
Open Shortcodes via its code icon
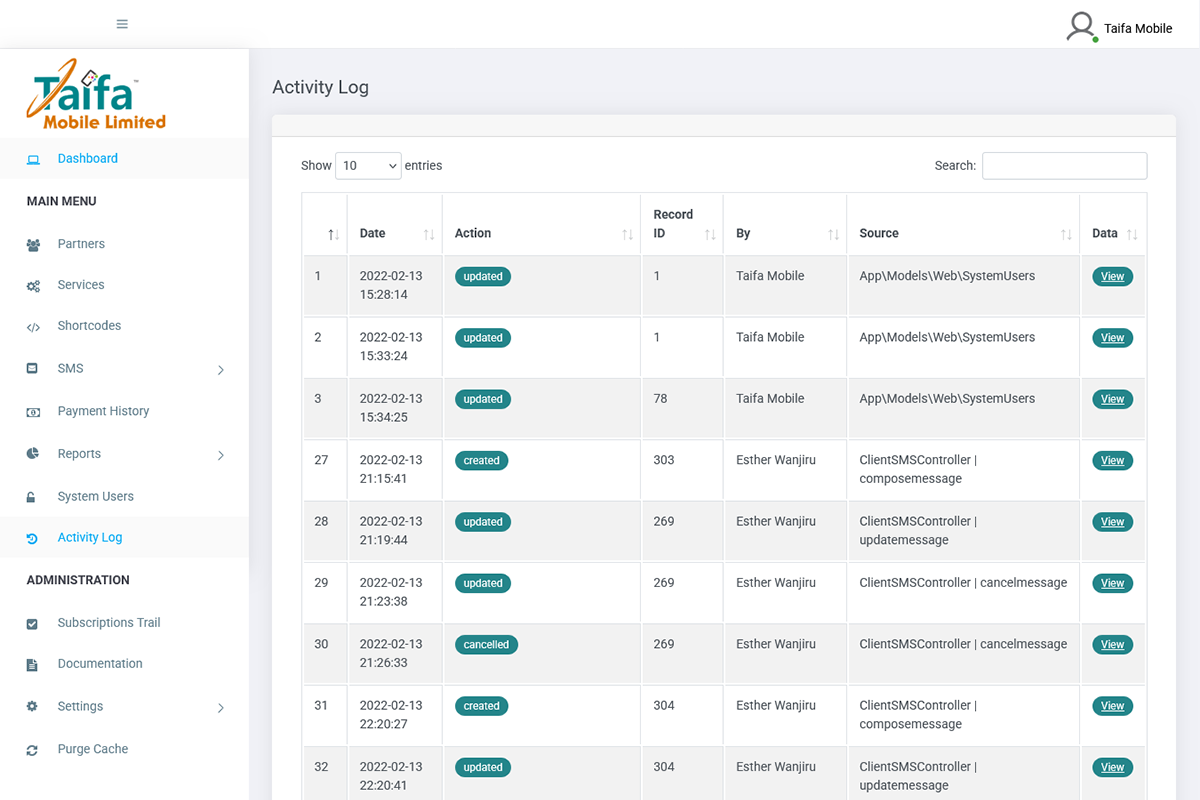pos(35,325)
